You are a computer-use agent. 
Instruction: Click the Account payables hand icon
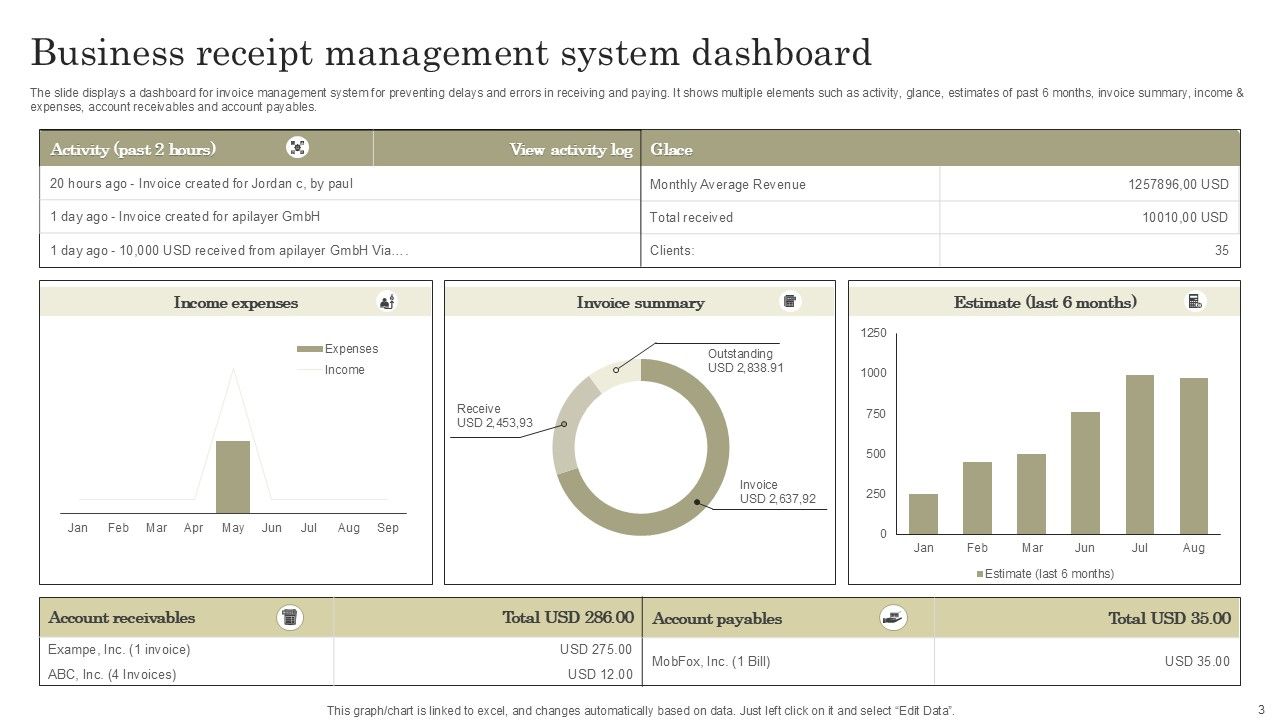(893, 618)
